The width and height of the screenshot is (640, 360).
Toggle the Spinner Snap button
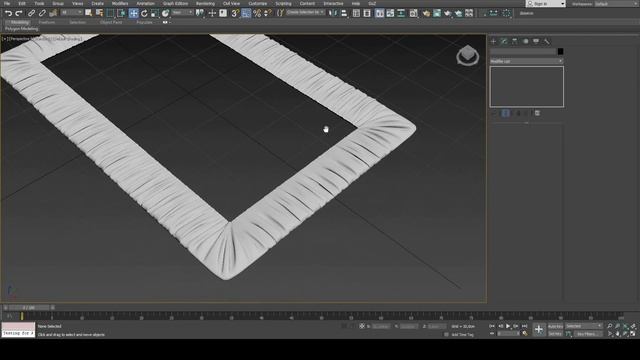point(267,13)
